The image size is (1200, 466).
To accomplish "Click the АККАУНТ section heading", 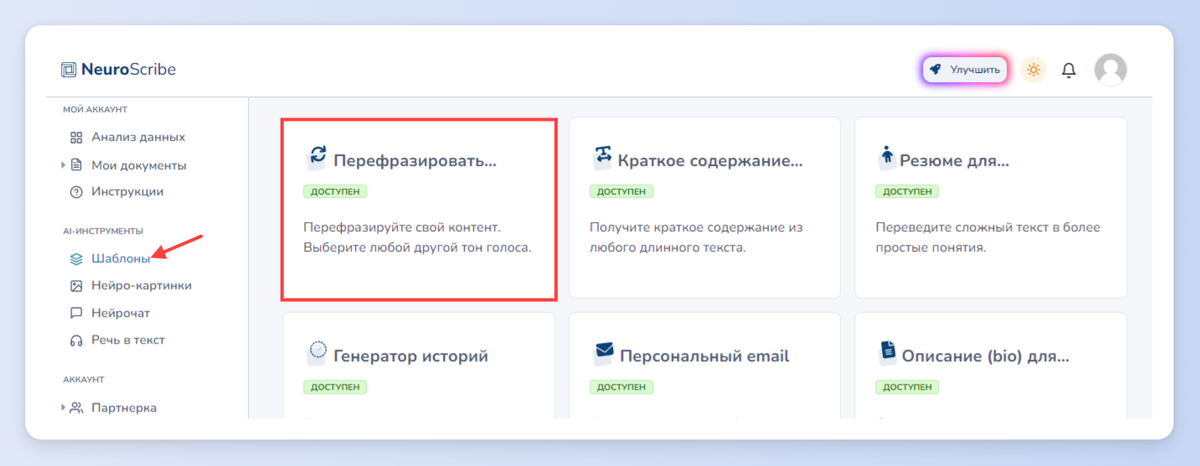I will pos(83,379).
